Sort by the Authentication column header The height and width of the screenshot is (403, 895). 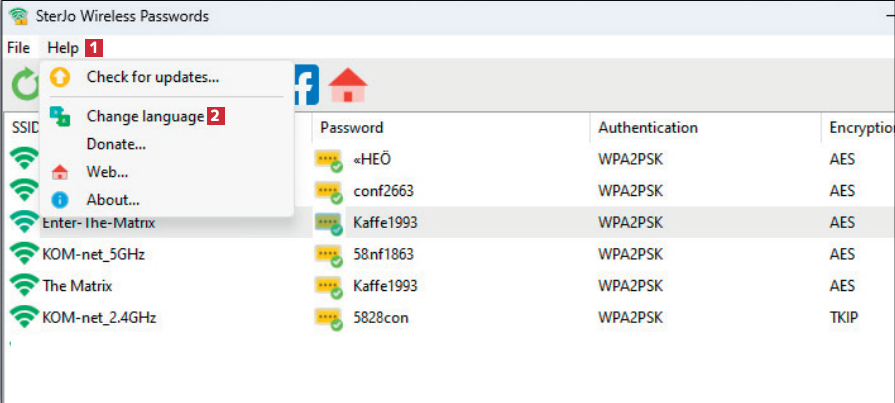[x=648, y=128]
